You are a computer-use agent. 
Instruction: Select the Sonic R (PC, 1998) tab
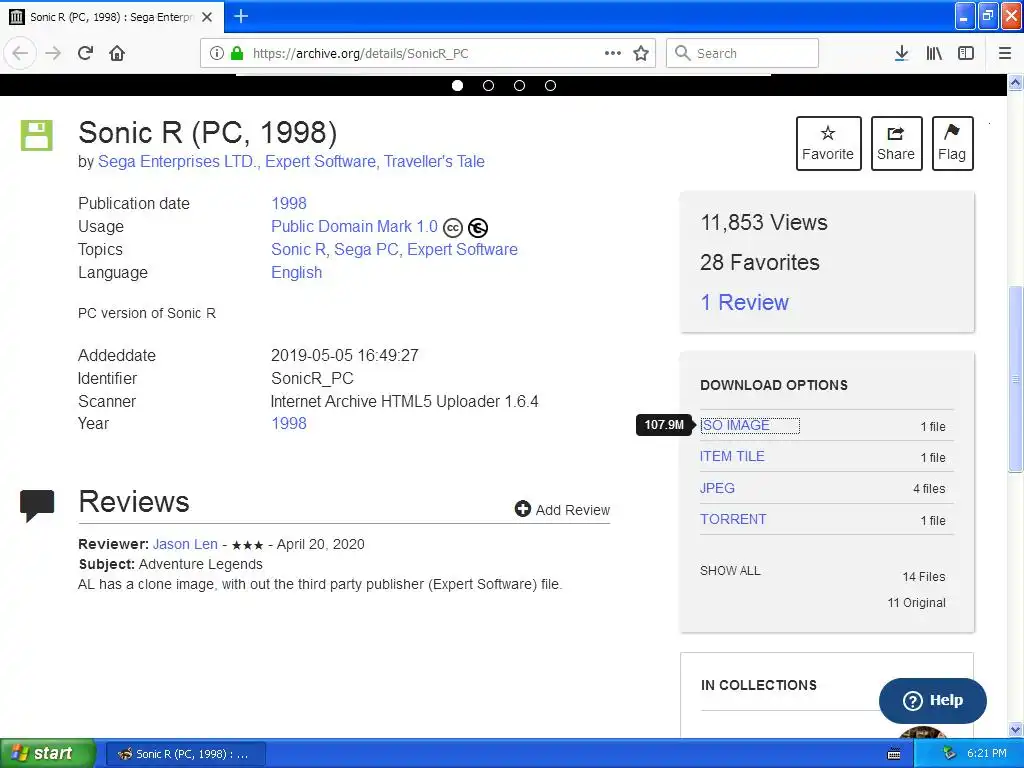point(111,17)
